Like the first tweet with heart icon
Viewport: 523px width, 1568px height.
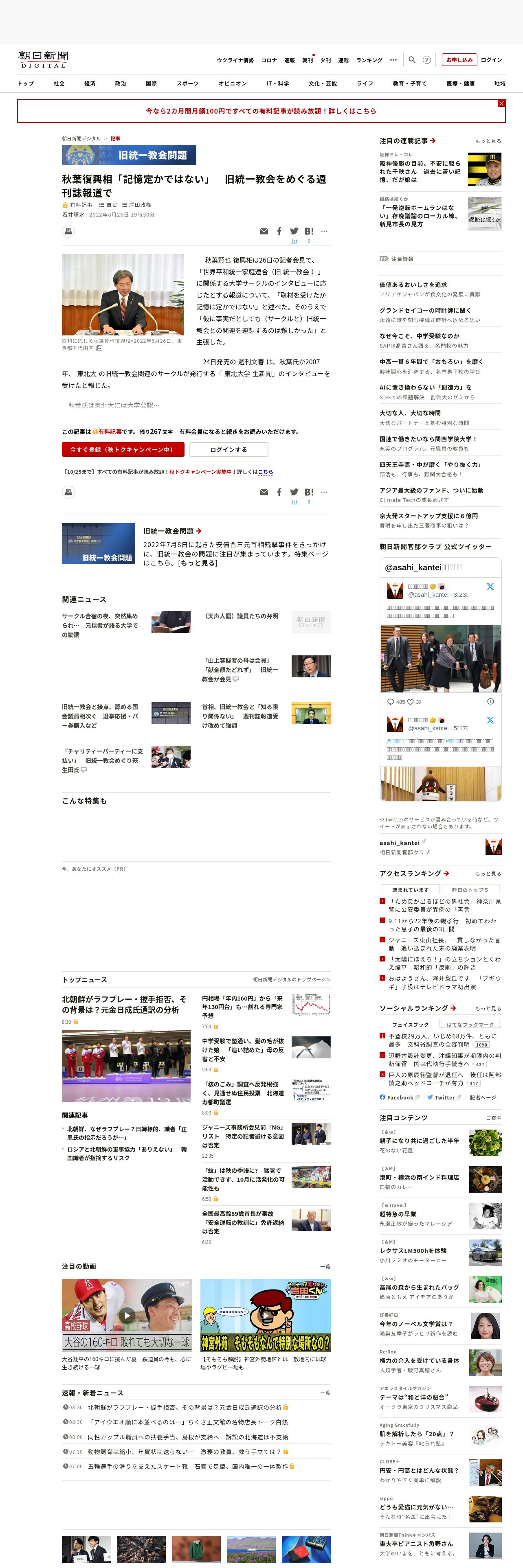tap(410, 702)
